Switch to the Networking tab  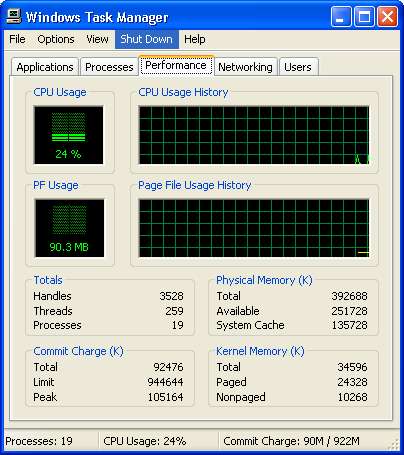click(x=245, y=67)
